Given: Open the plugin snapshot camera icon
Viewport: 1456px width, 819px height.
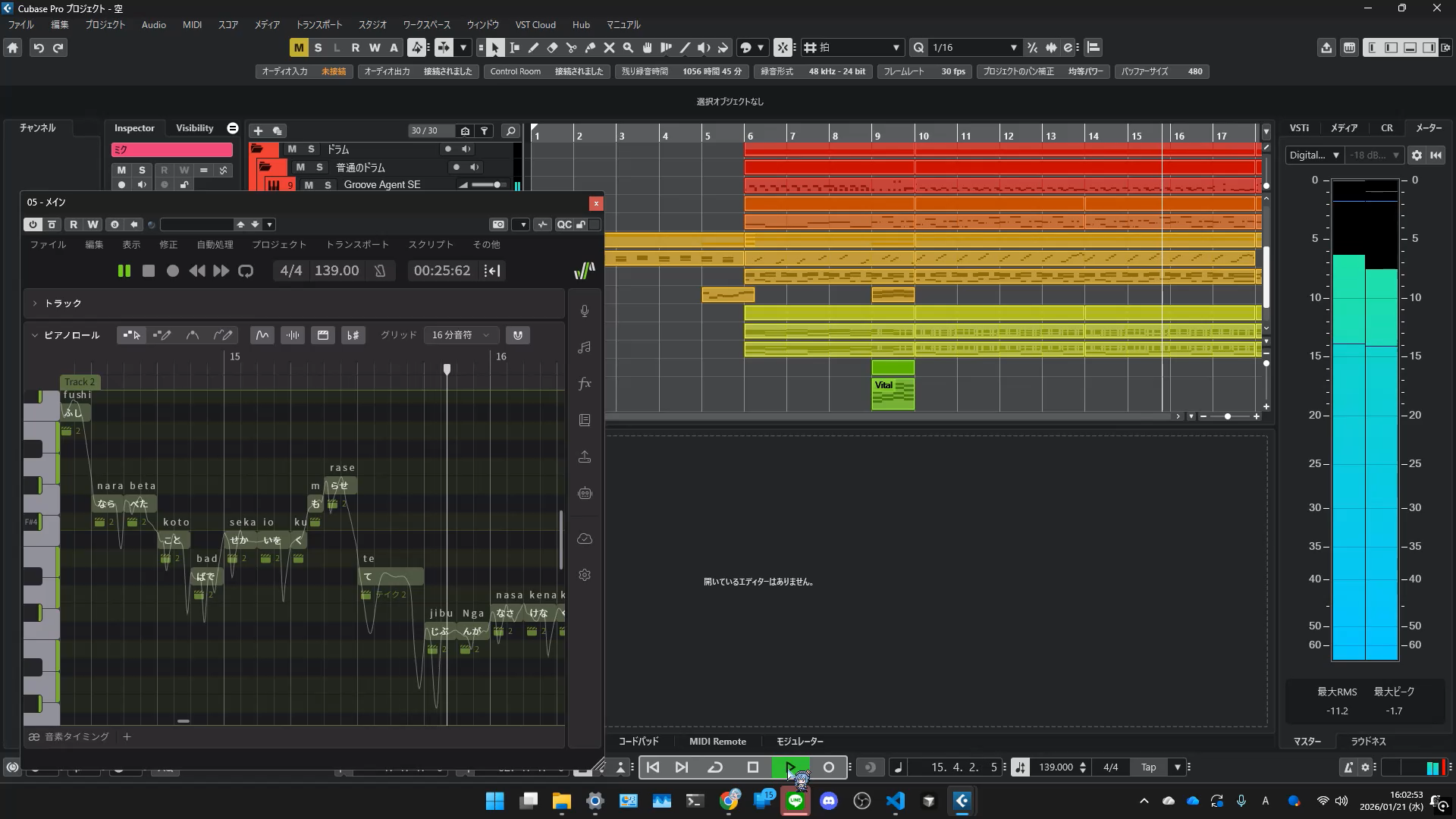Looking at the screenshot, I should click(x=498, y=224).
